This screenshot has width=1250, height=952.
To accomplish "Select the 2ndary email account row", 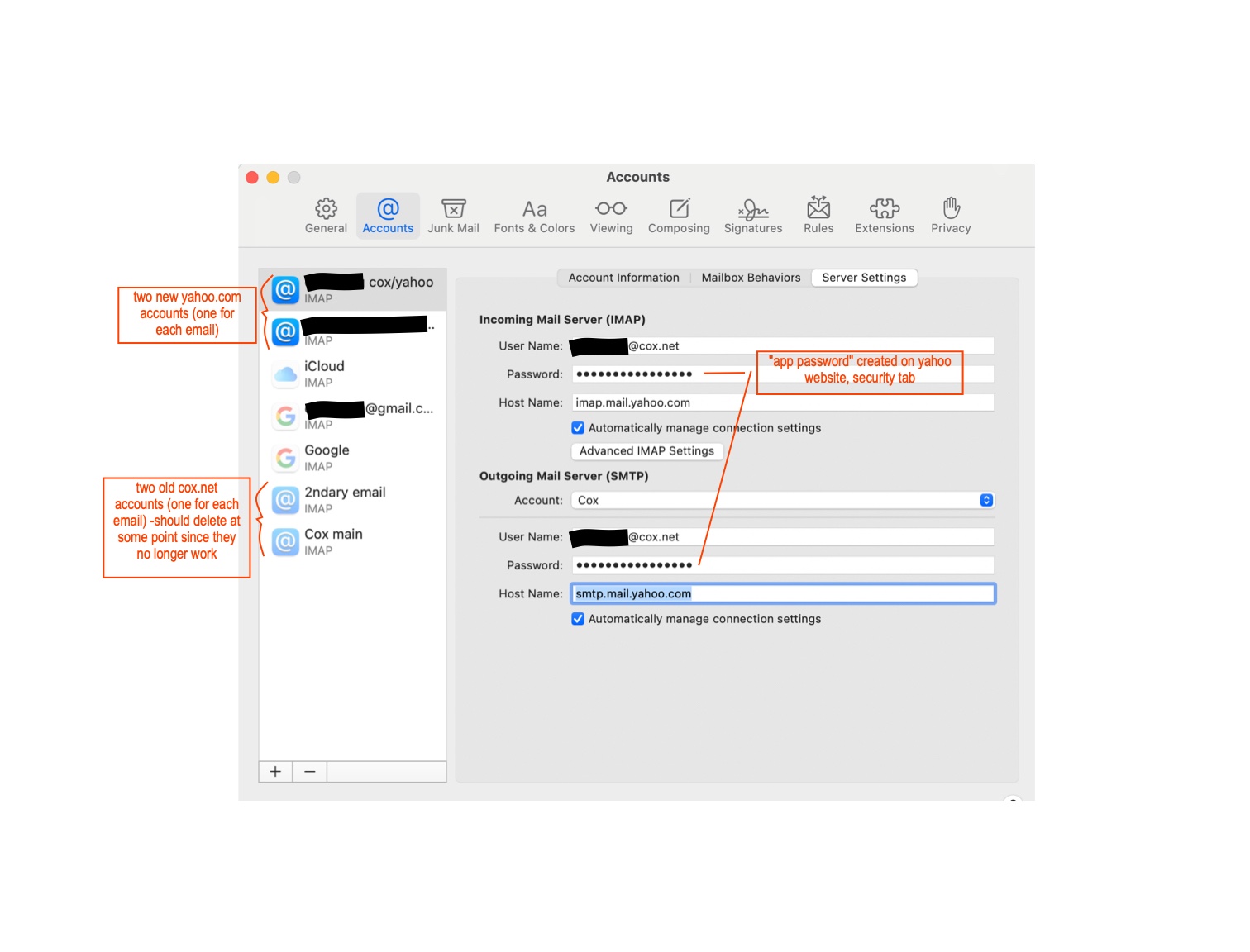I will tap(353, 500).
